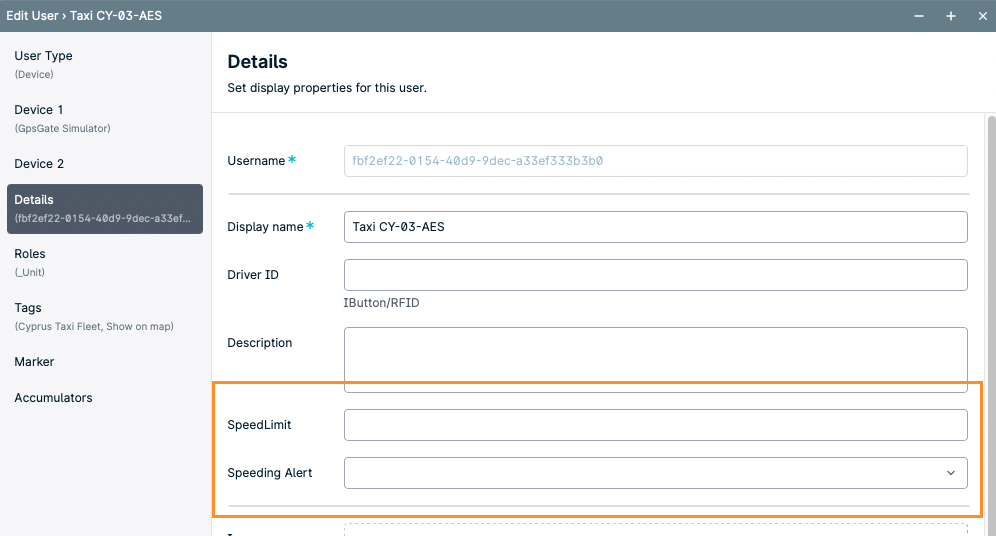This screenshot has width=996, height=536.
Task: Switch to the Tags section
Action: point(105,316)
